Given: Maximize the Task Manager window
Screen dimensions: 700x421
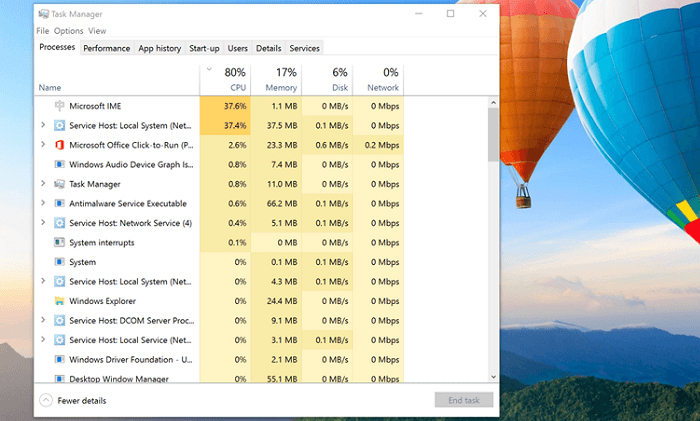Looking at the screenshot, I should click(450, 14).
